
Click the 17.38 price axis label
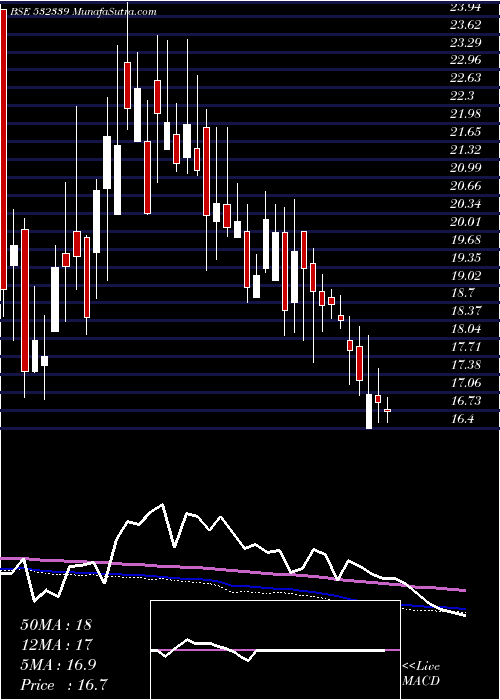click(x=466, y=365)
